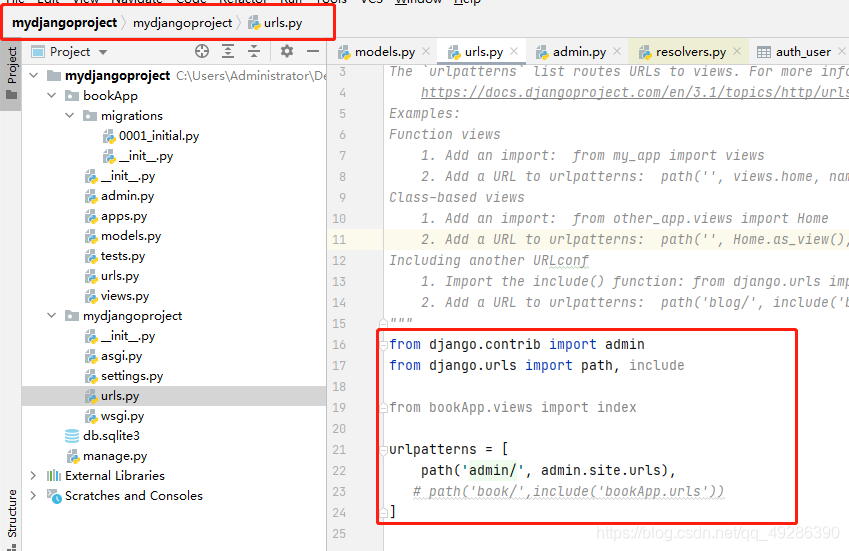Image resolution: width=849 pixels, height=551 pixels.
Task: Click line number 22 in gutter
Action: coord(339,471)
